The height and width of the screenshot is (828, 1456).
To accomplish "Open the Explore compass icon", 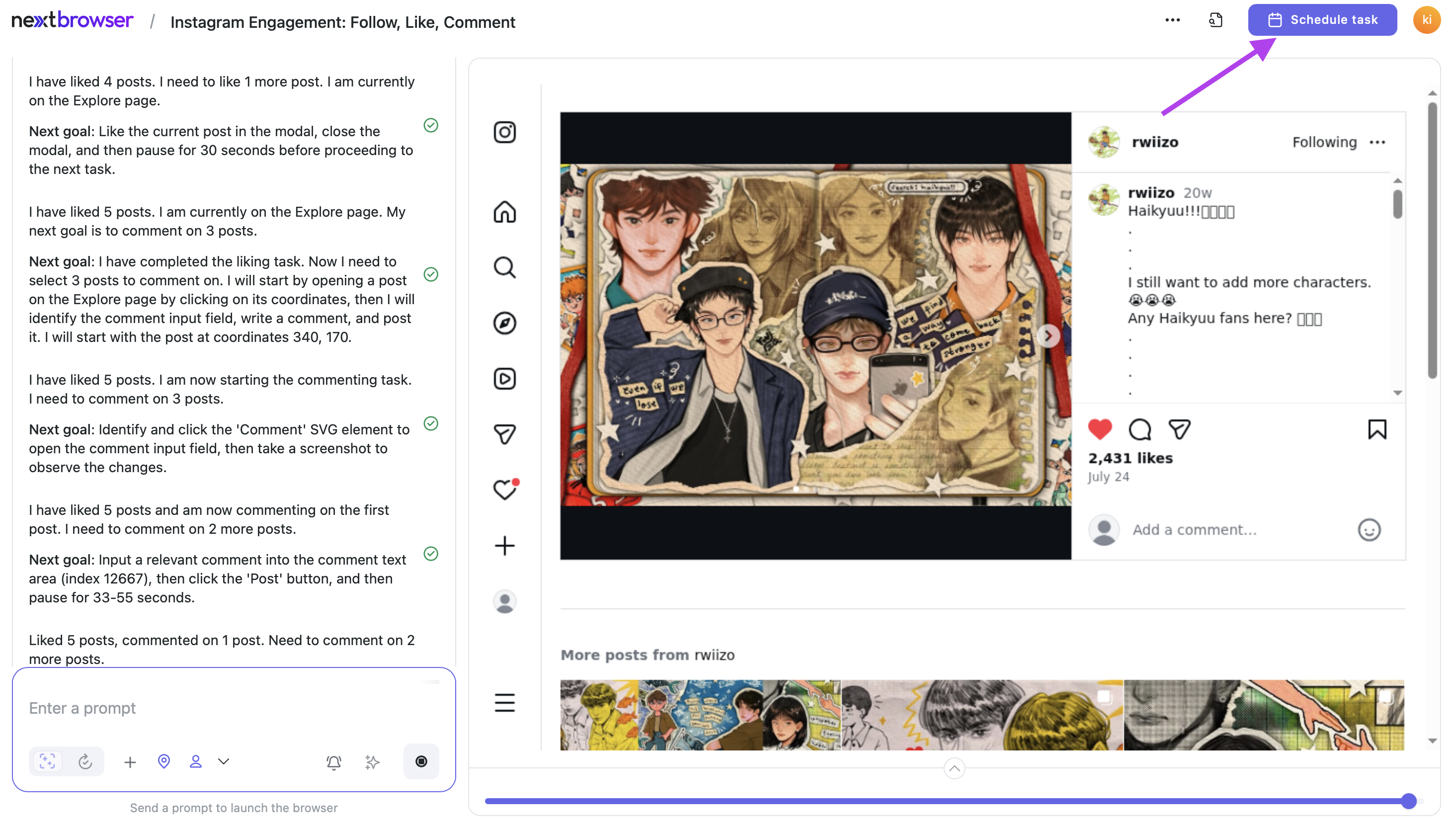I will [x=504, y=323].
